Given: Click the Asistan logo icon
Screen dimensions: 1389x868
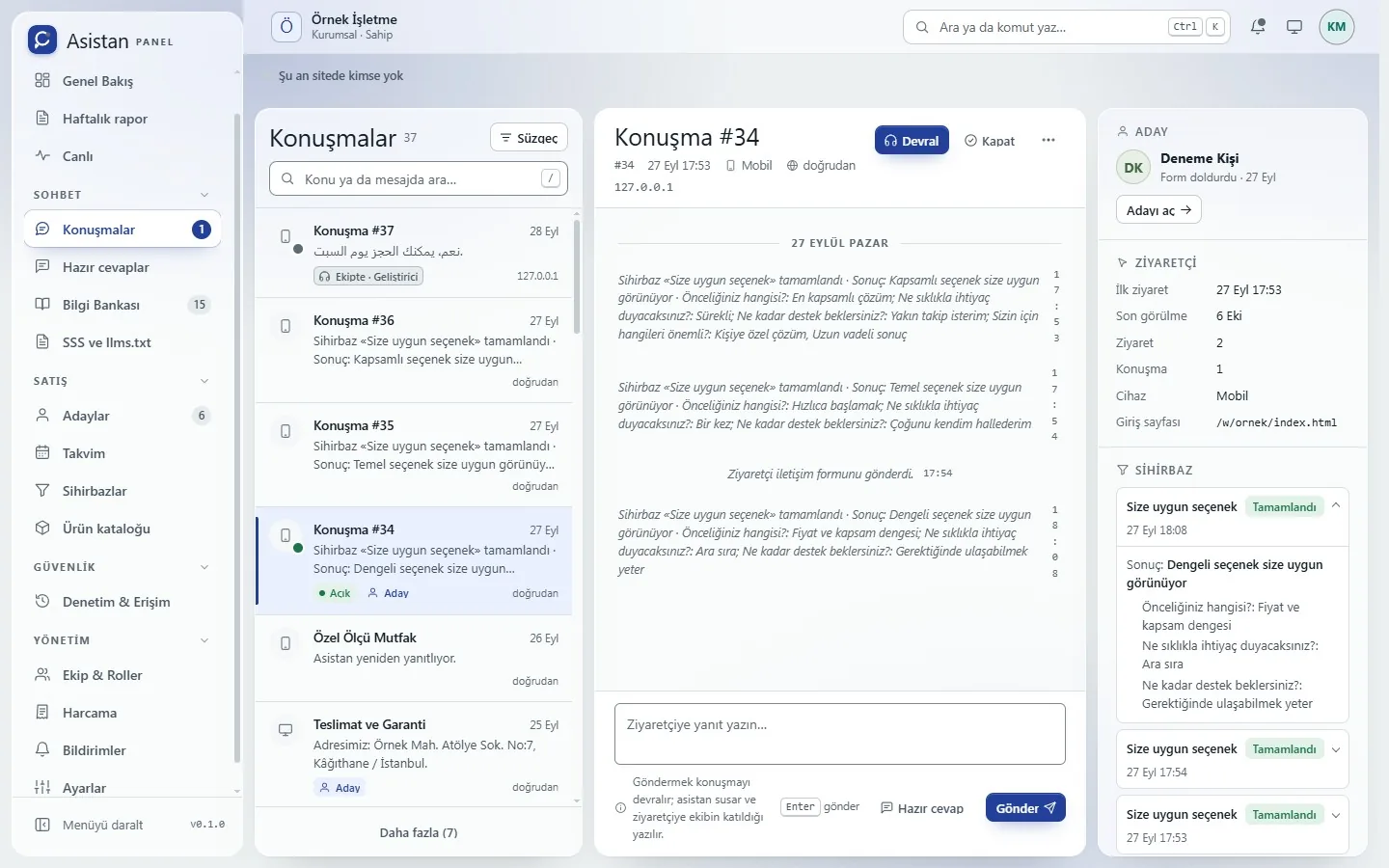Looking at the screenshot, I should 42,40.
